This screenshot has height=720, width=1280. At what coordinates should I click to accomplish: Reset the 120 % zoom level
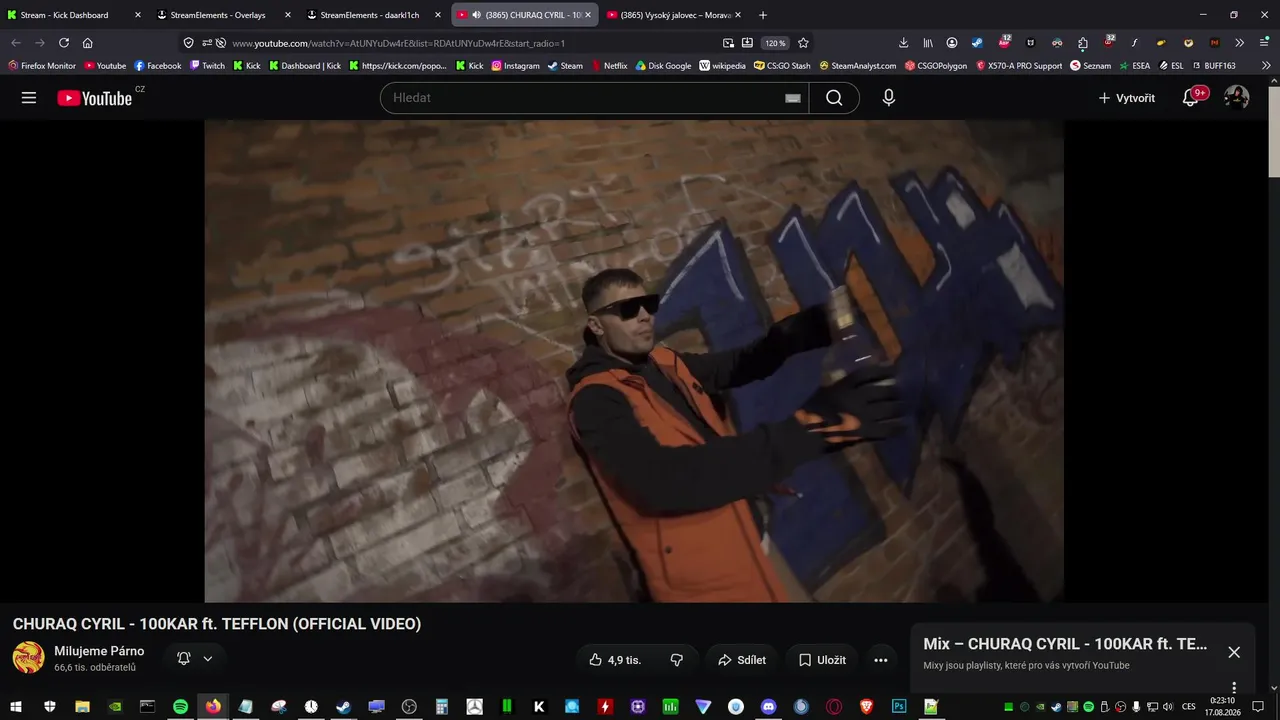[x=775, y=43]
